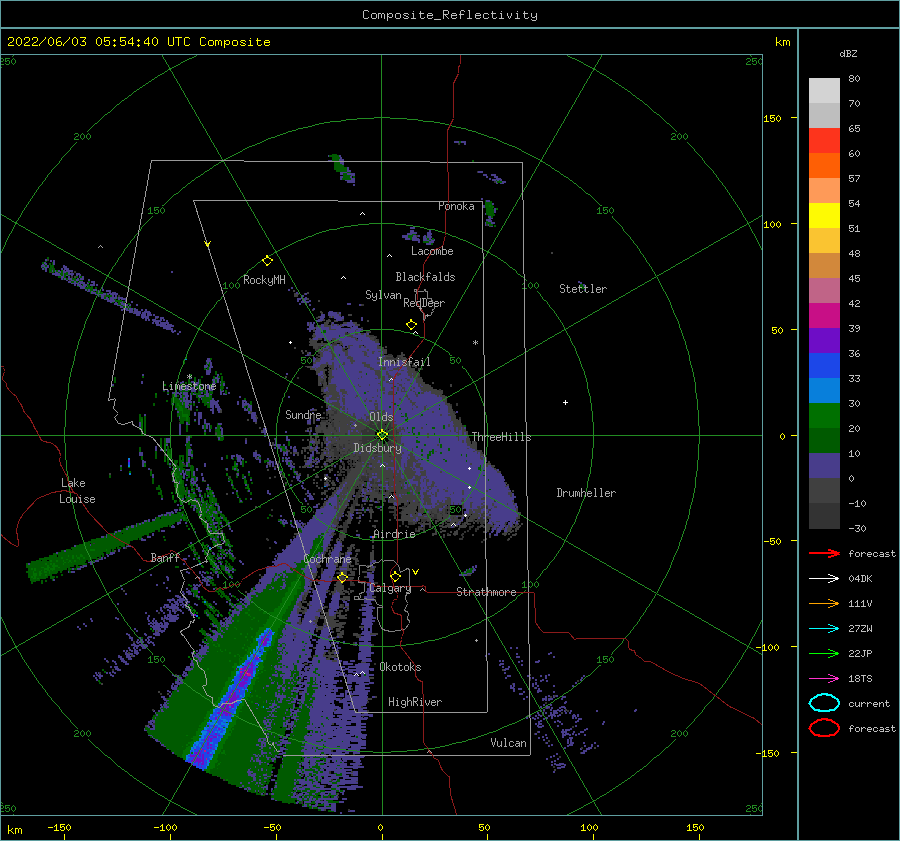Click the Drumheller location label
The height and width of the screenshot is (841, 900).
pos(586,493)
